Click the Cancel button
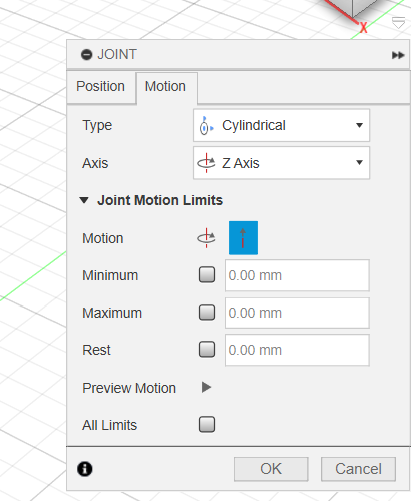The image size is (411, 501). pyautogui.click(x=358, y=469)
